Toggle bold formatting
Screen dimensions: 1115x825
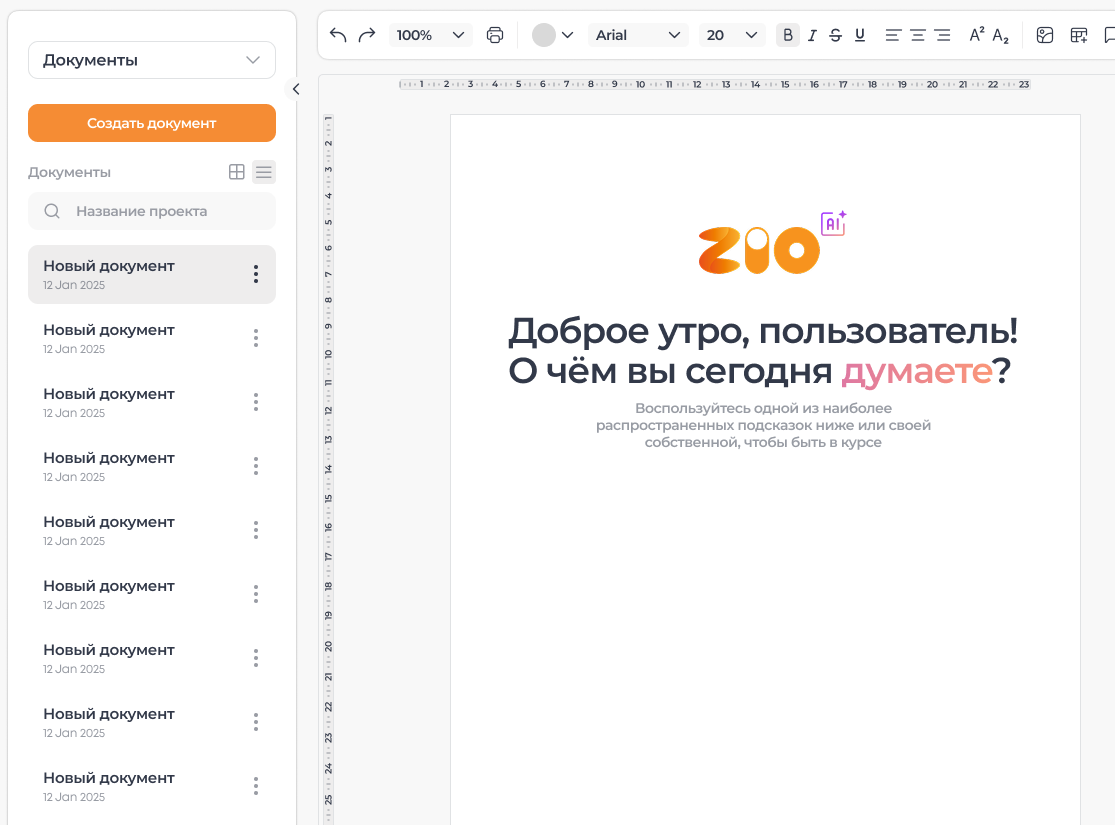pyautogui.click(x=787, y=34)
